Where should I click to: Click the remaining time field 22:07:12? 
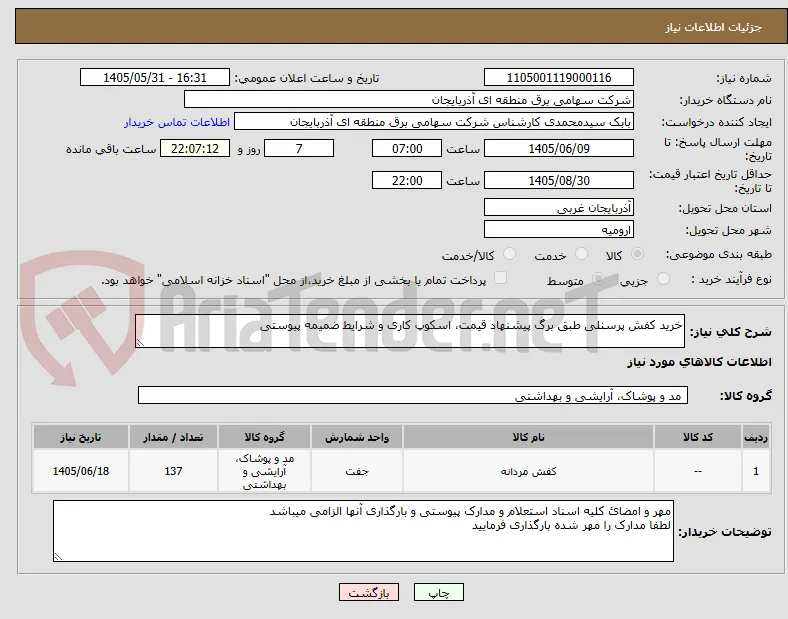click(195, 148)
